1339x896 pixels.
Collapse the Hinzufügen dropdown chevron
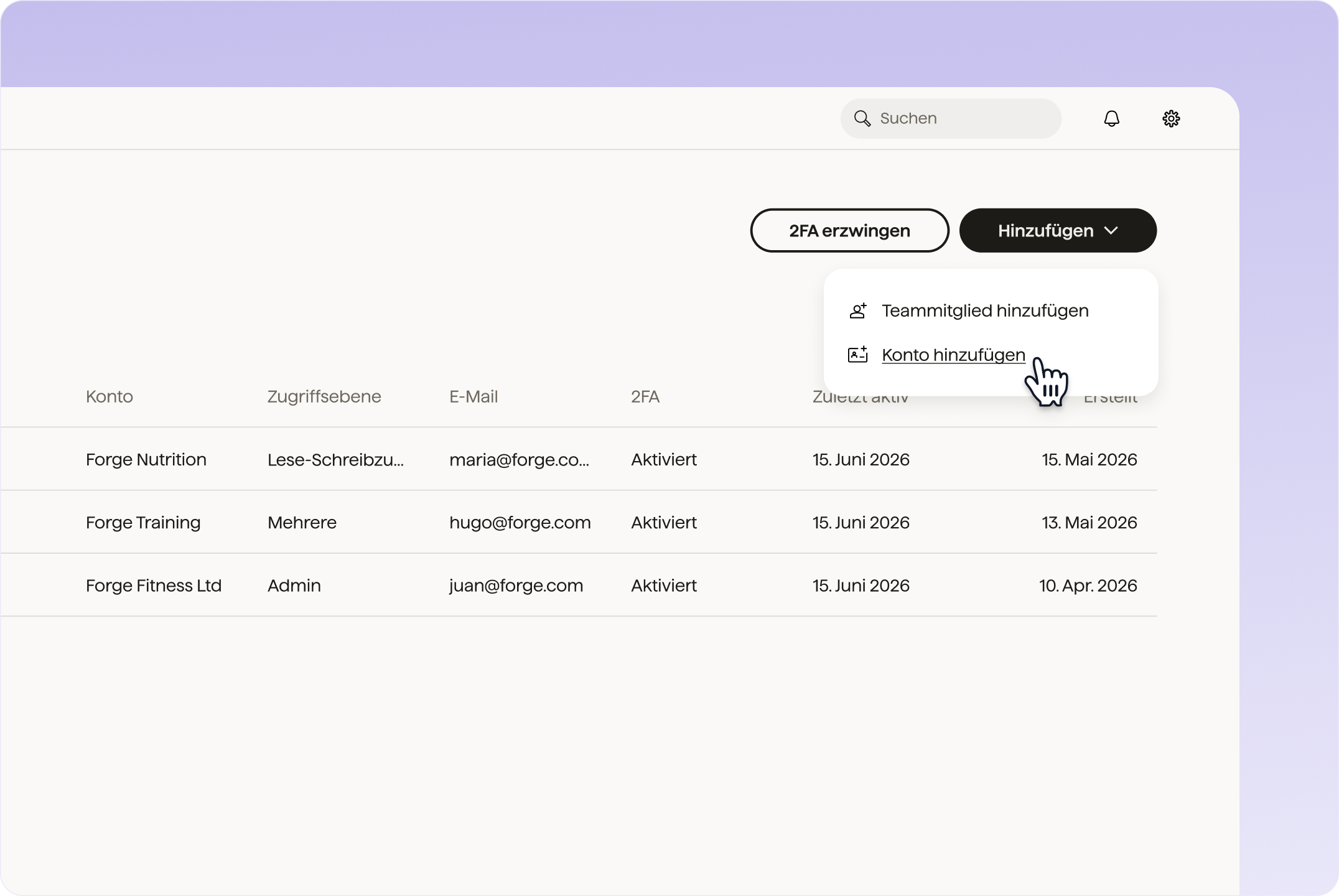1111,231
